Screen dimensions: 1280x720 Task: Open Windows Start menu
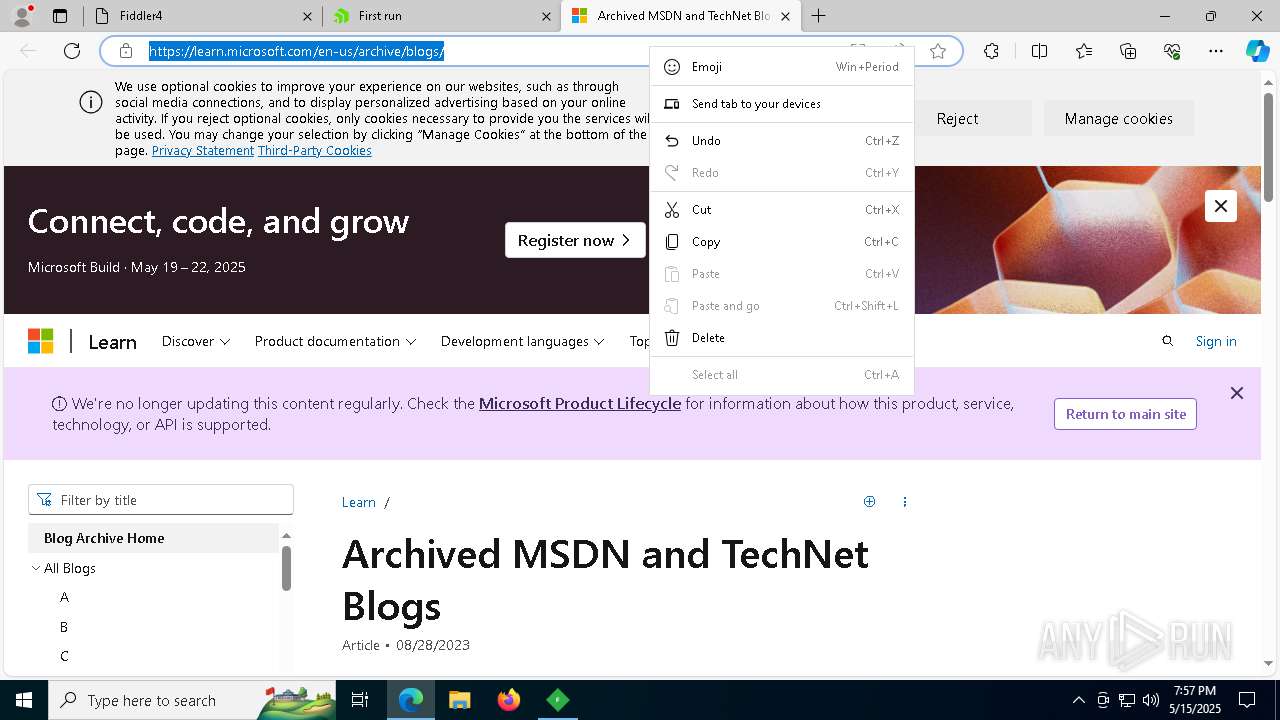coord(24,700)
